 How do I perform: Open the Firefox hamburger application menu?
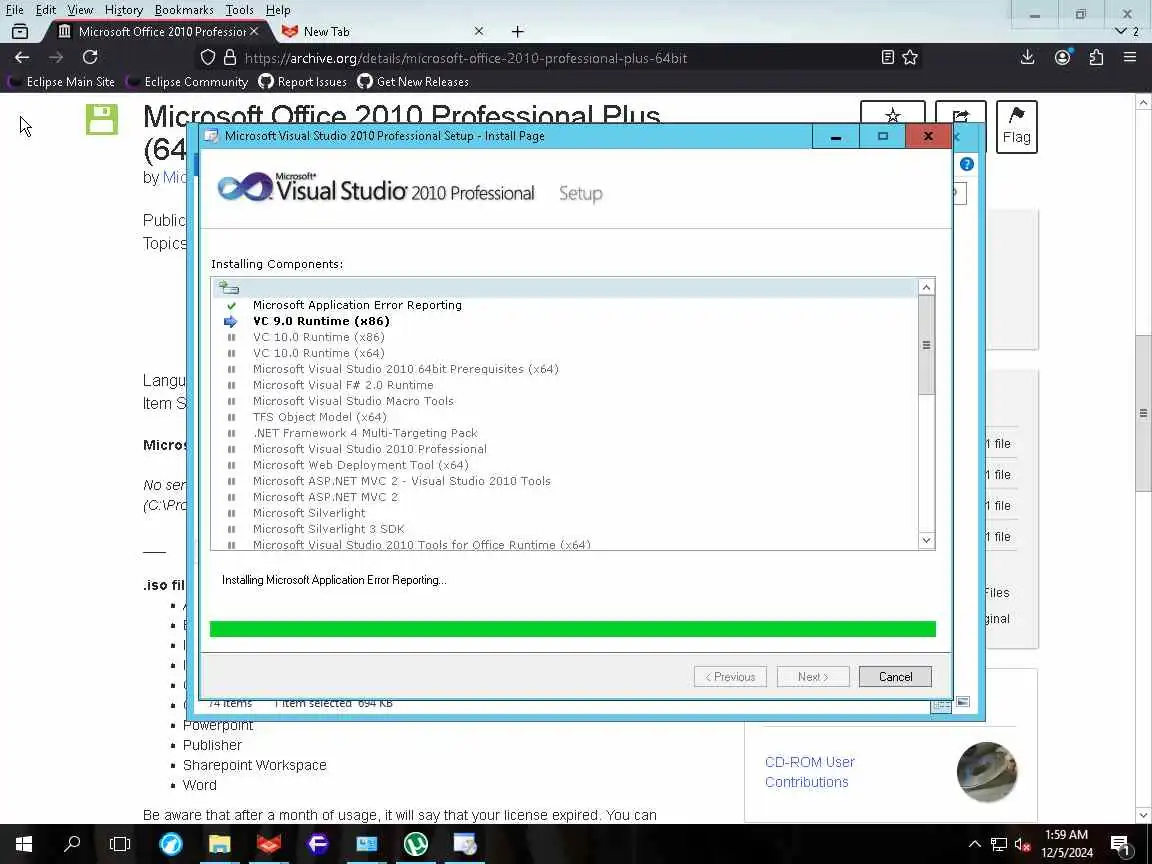point(1130,57)
